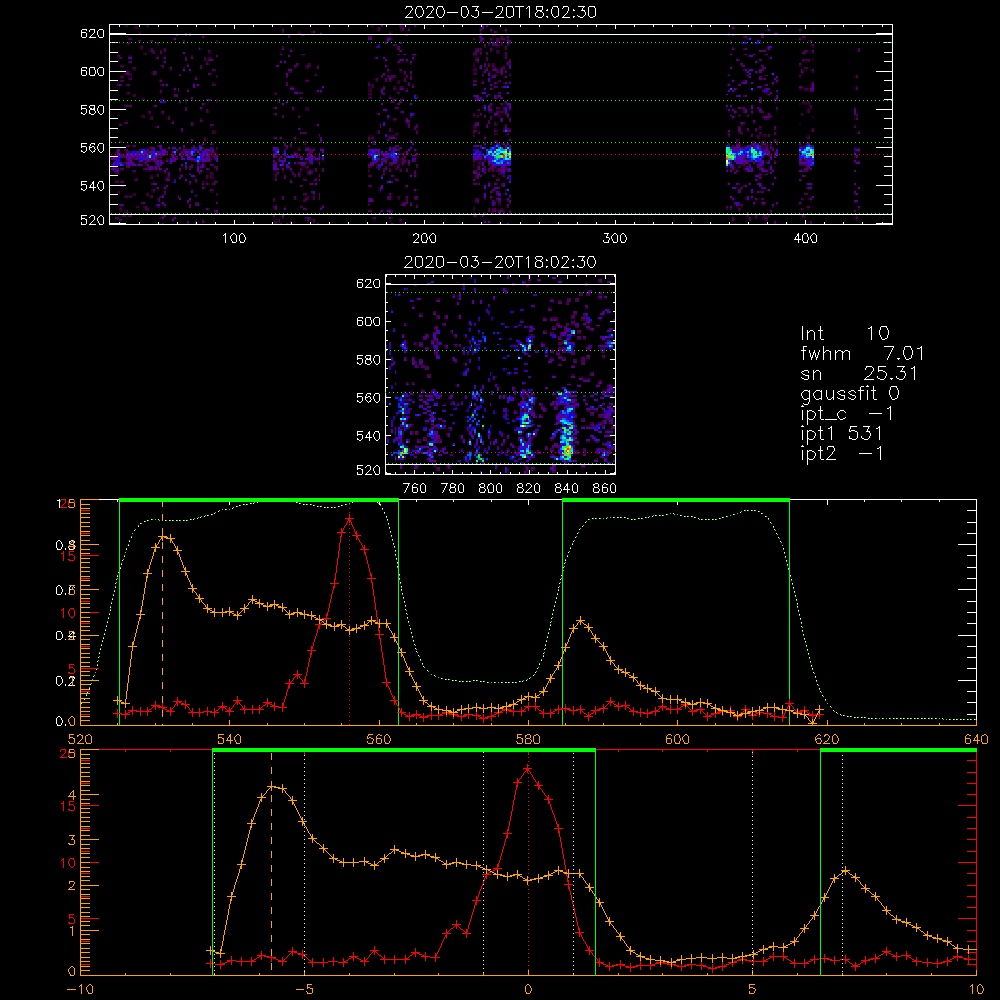Select the 'gaussfit 0' readout
Image resolution: width=1000 pixels, height=1000 pixels.
[849, 393]
